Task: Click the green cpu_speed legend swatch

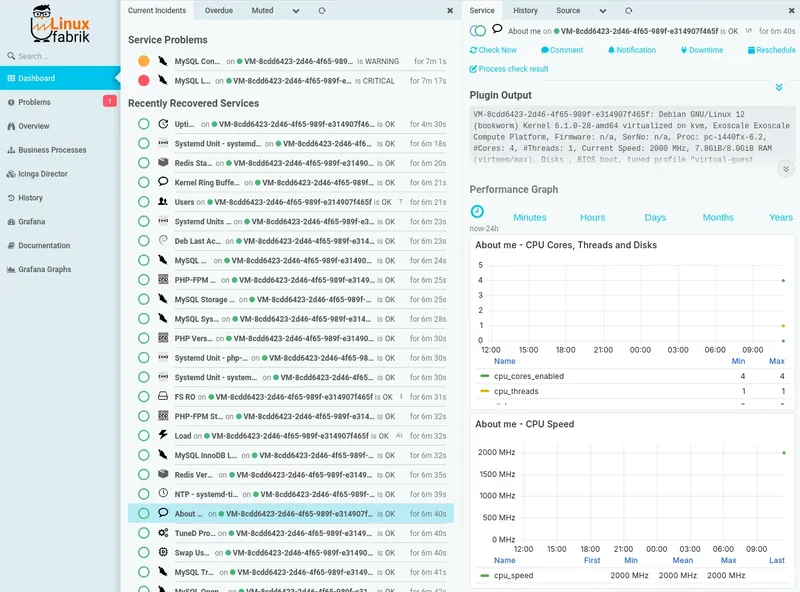Action: coord(485,576)
